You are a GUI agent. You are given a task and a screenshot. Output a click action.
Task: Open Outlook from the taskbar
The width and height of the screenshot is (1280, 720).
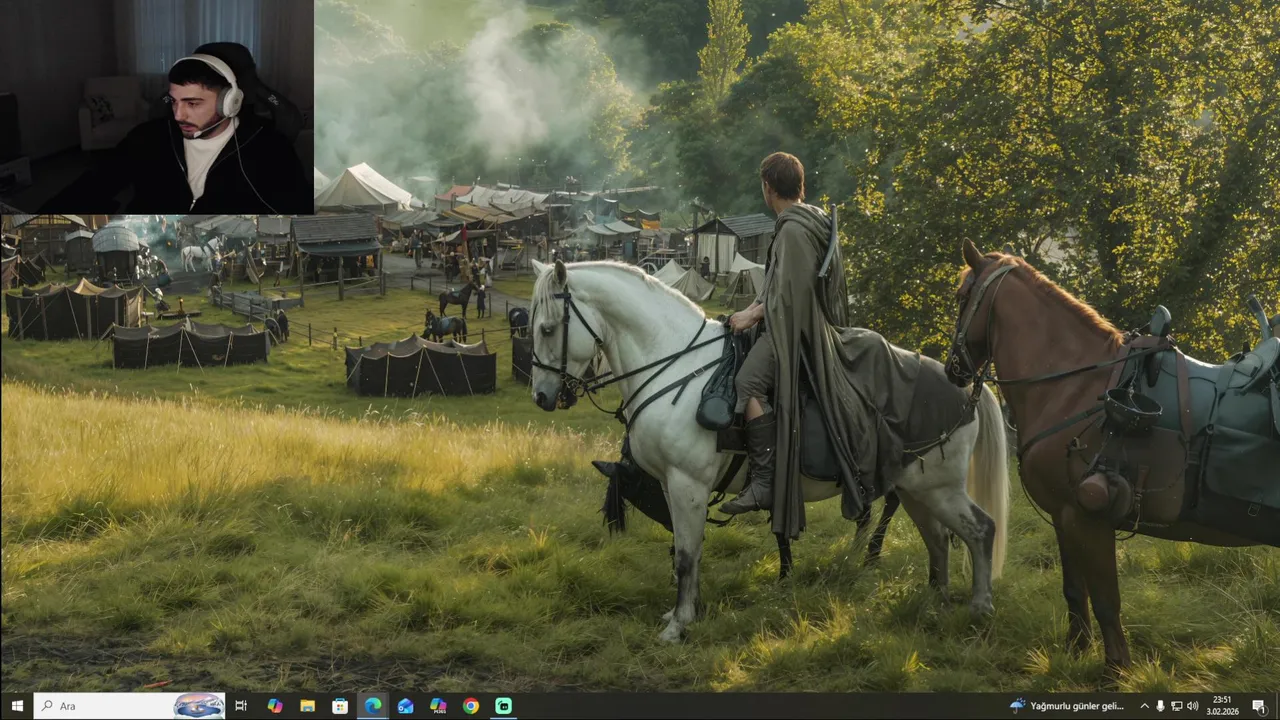coord(405,706)
